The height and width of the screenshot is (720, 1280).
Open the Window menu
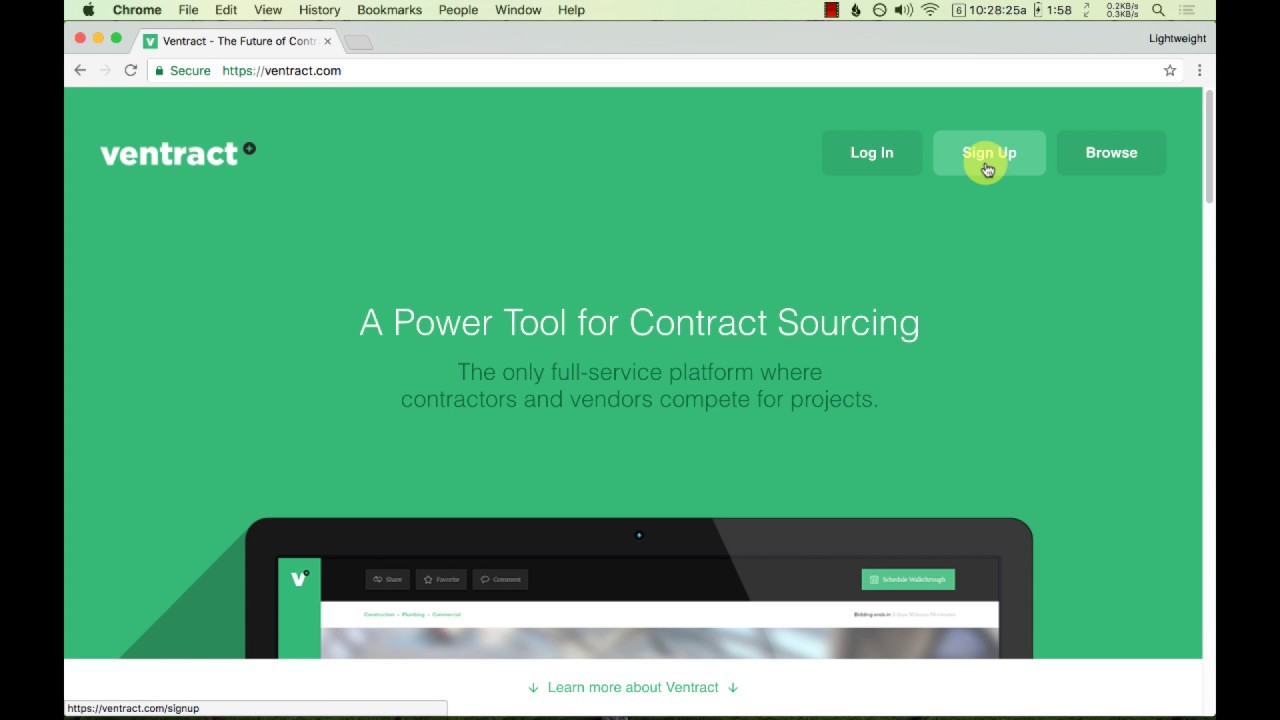click(518, 10)
